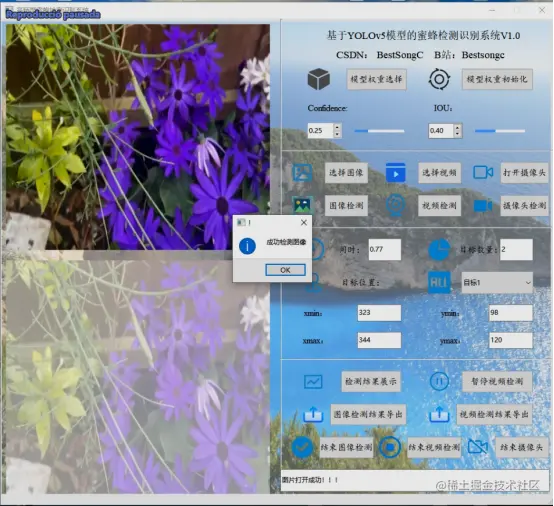
Task: Click 结束图像检测 button
Action: [x=346, y=447]
